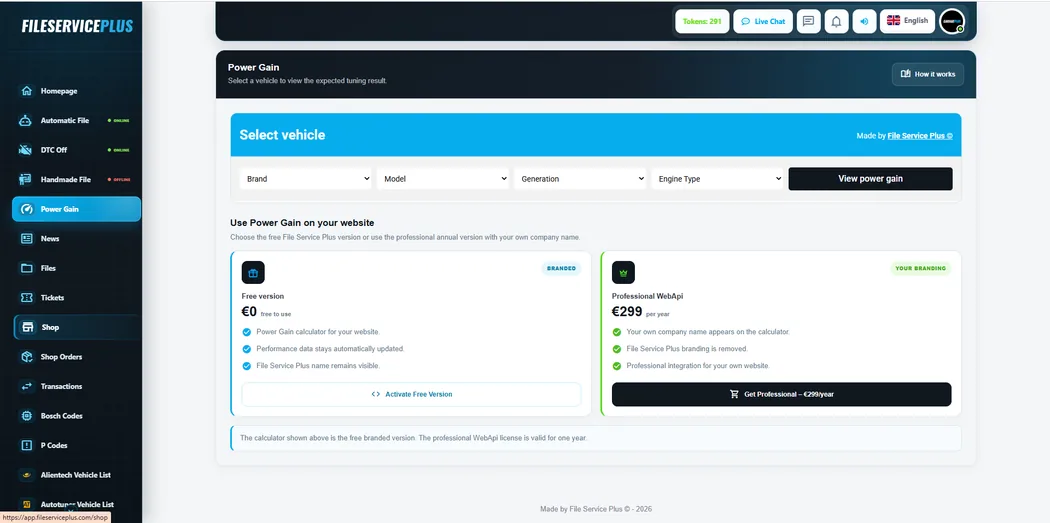Click 'File Service Plus branding is removed.' text

686,349
